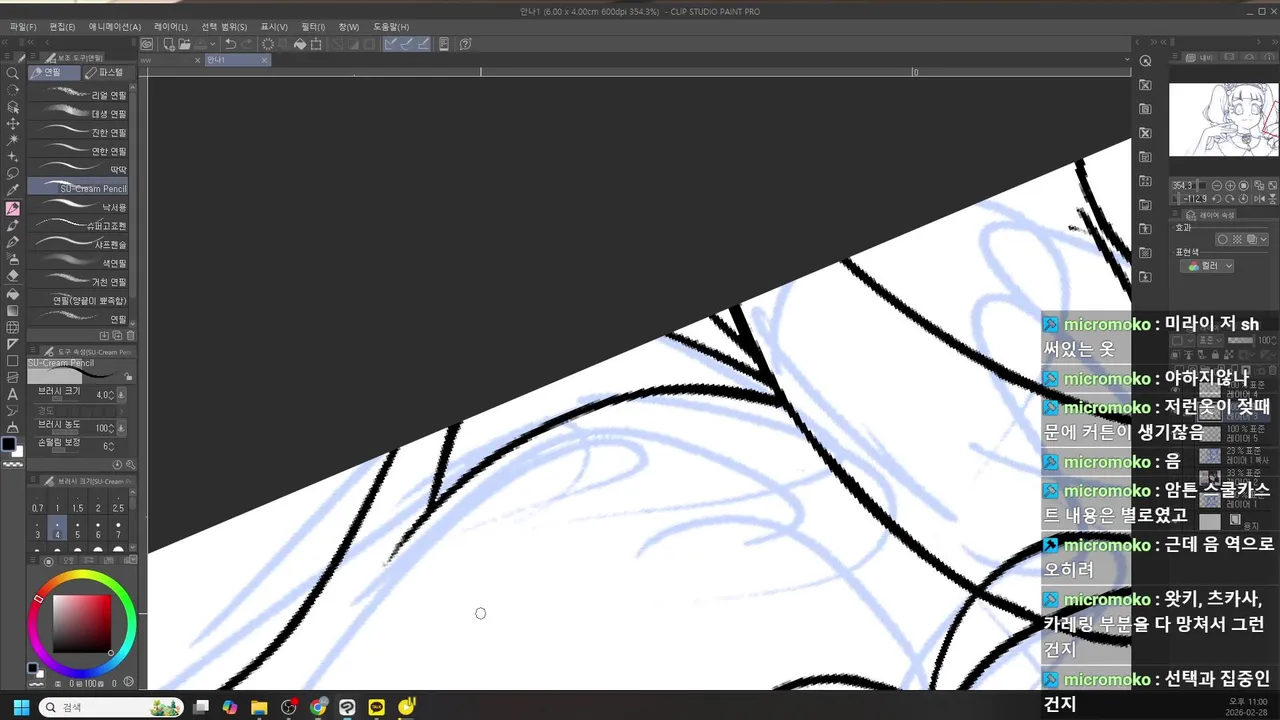Select the main drawing color swatch in toolbar
Screen dimensions: 1280x720
click(x=9, y=445)
